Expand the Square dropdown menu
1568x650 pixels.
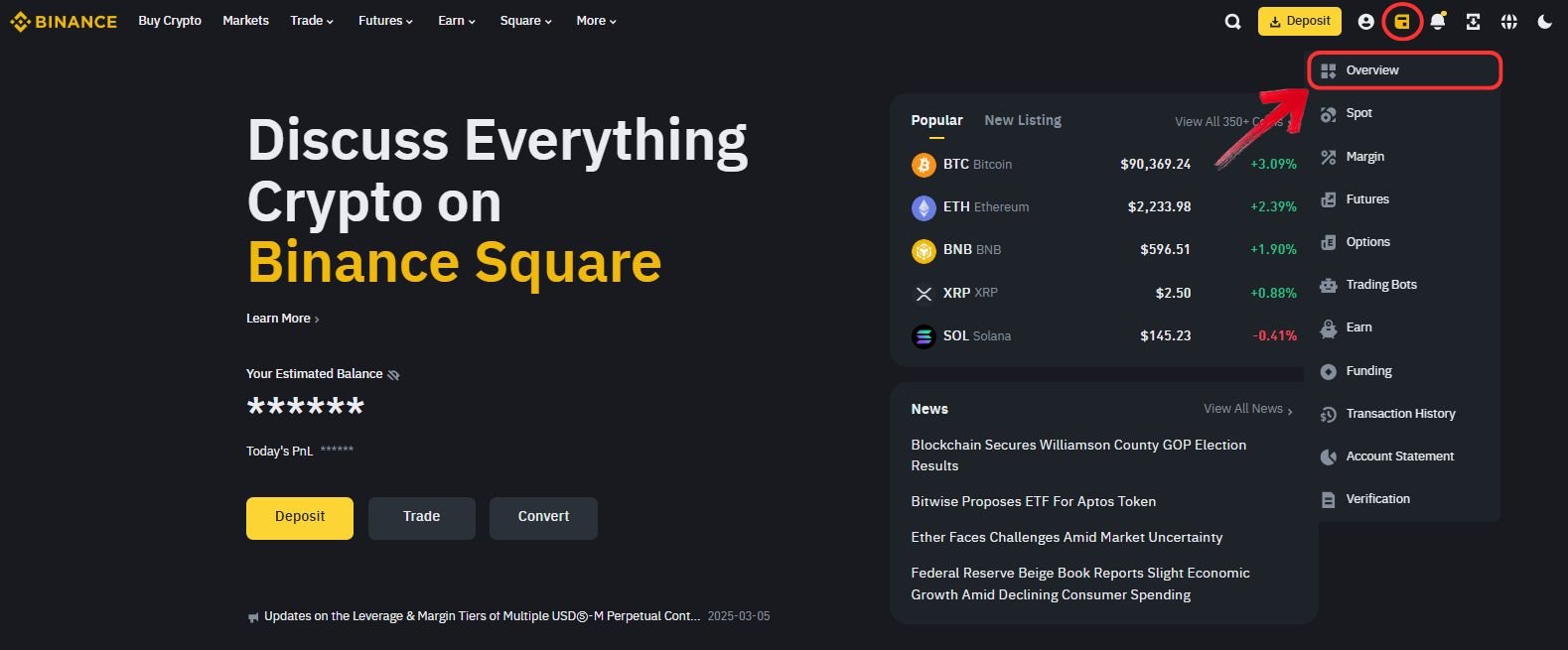click(x=526, y=21)
